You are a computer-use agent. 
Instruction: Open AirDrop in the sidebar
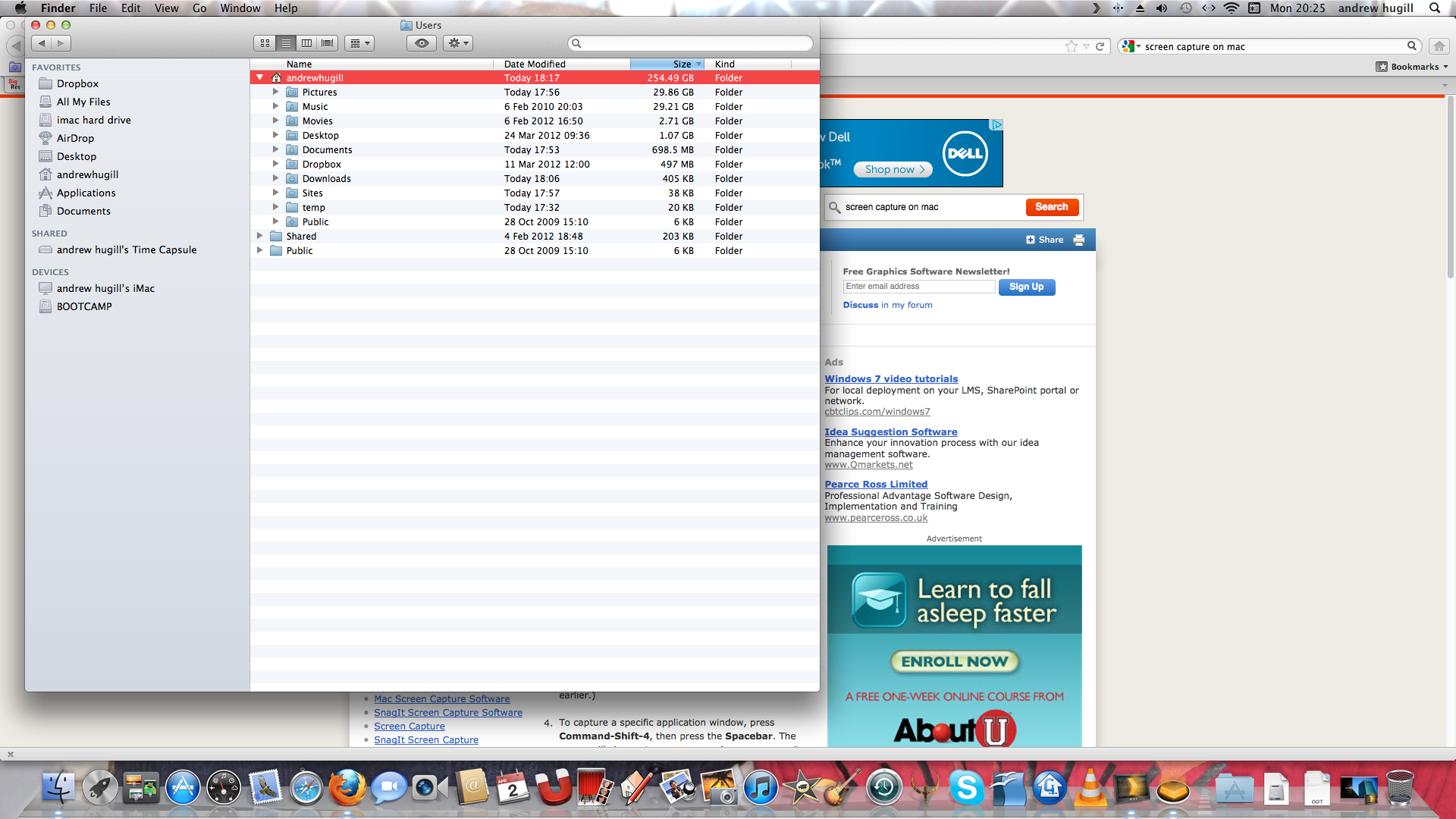pos(75,138)
